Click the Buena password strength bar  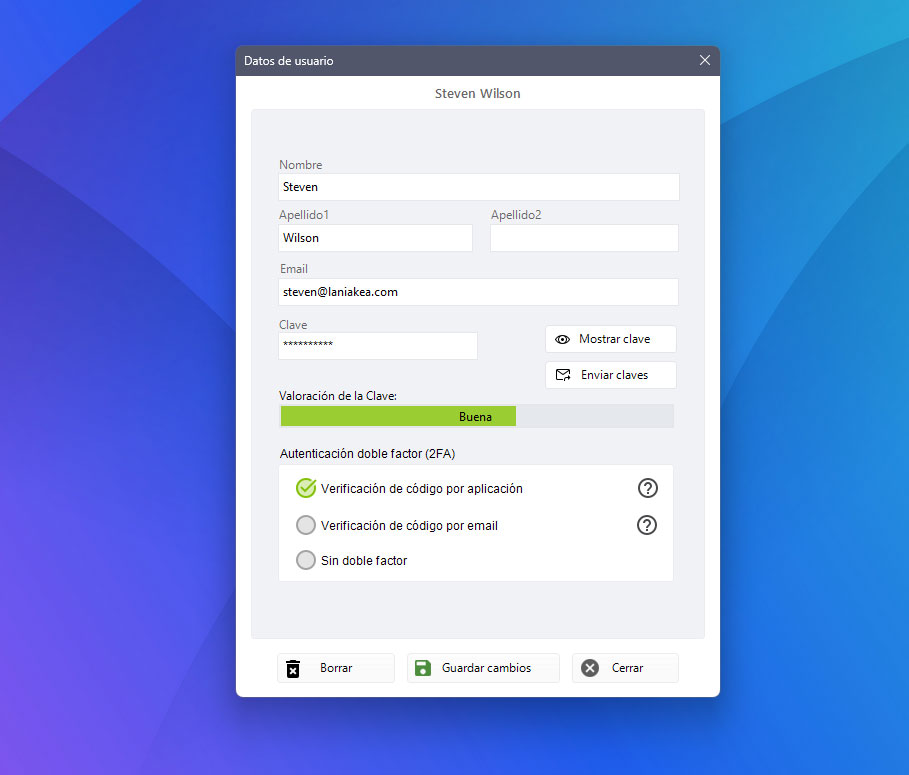pos(477,416)
